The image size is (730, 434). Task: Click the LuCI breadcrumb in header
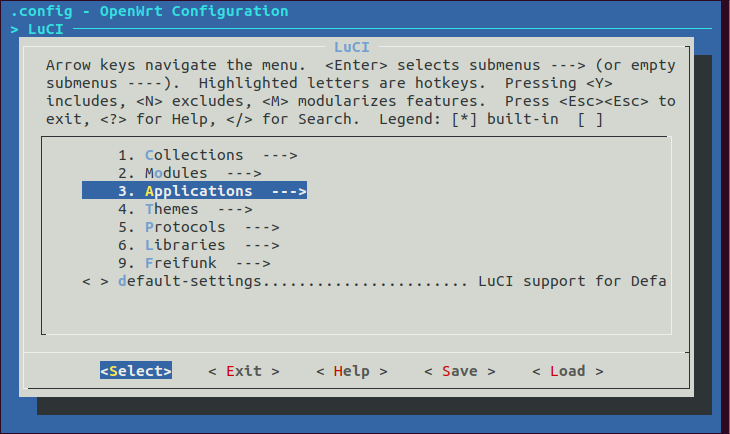click(x=45, y=29)
